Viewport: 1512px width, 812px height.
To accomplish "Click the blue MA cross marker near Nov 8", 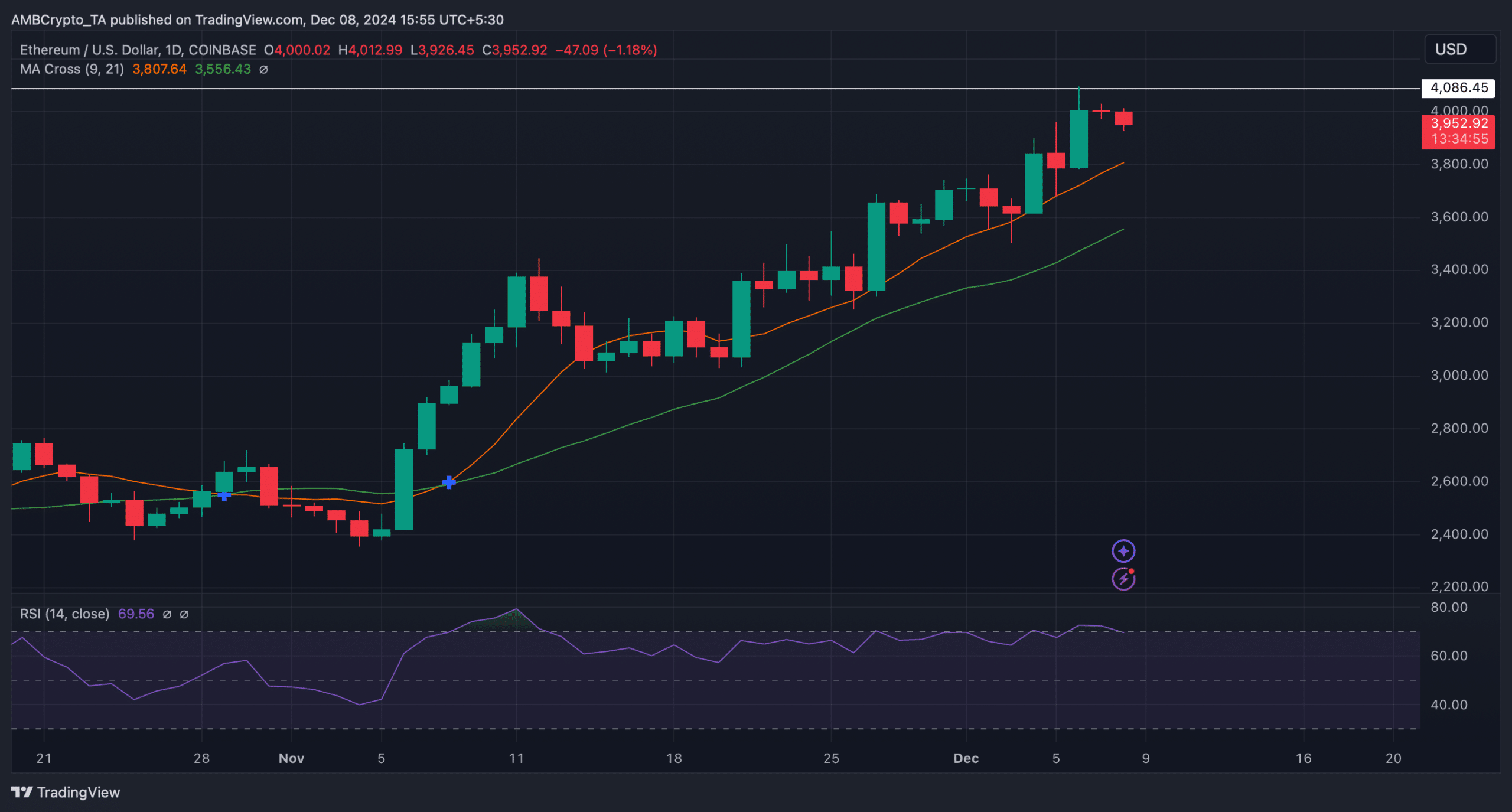I will [x=449, y=482].
